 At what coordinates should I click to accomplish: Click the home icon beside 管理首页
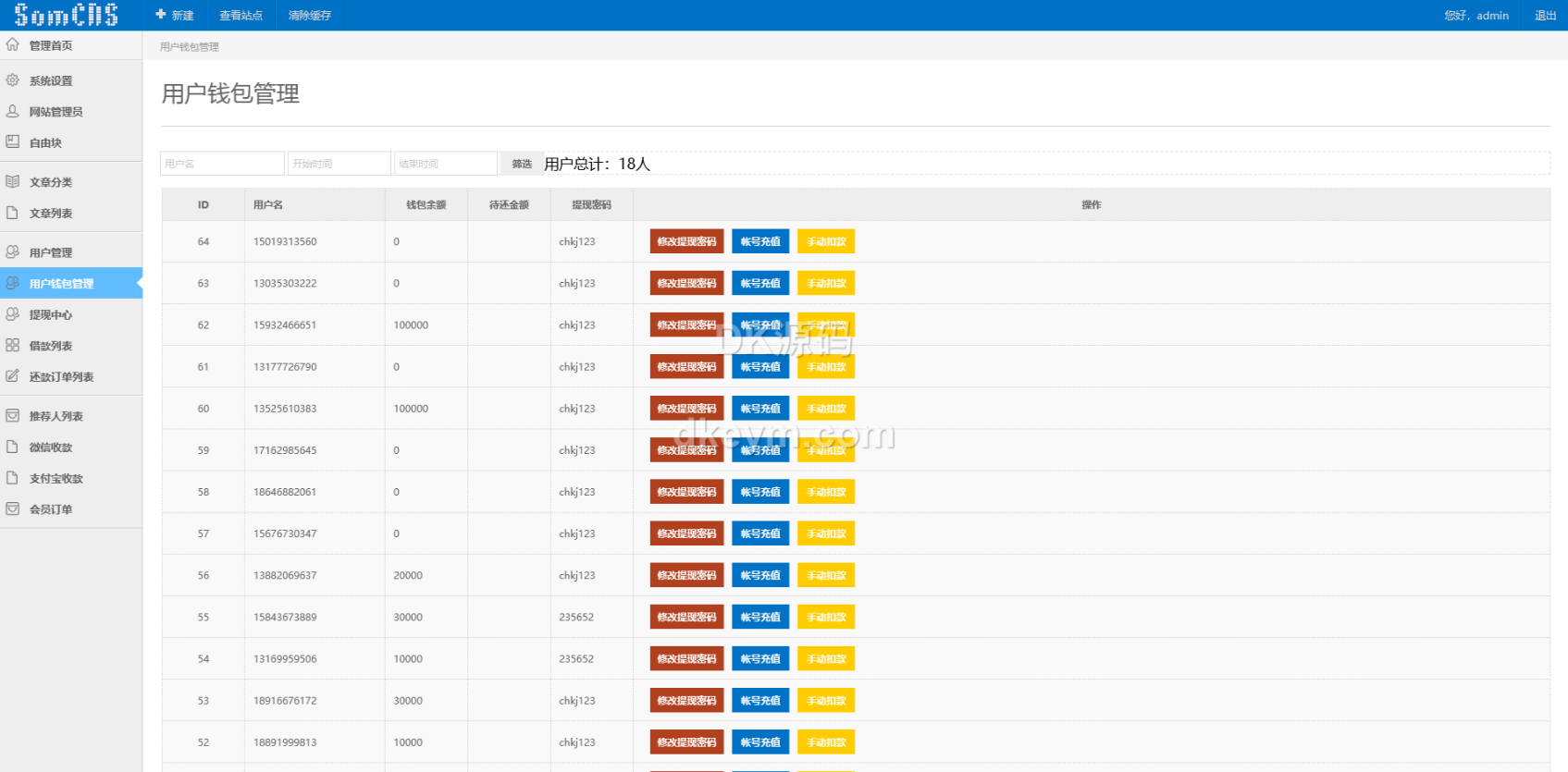[13, 44]
